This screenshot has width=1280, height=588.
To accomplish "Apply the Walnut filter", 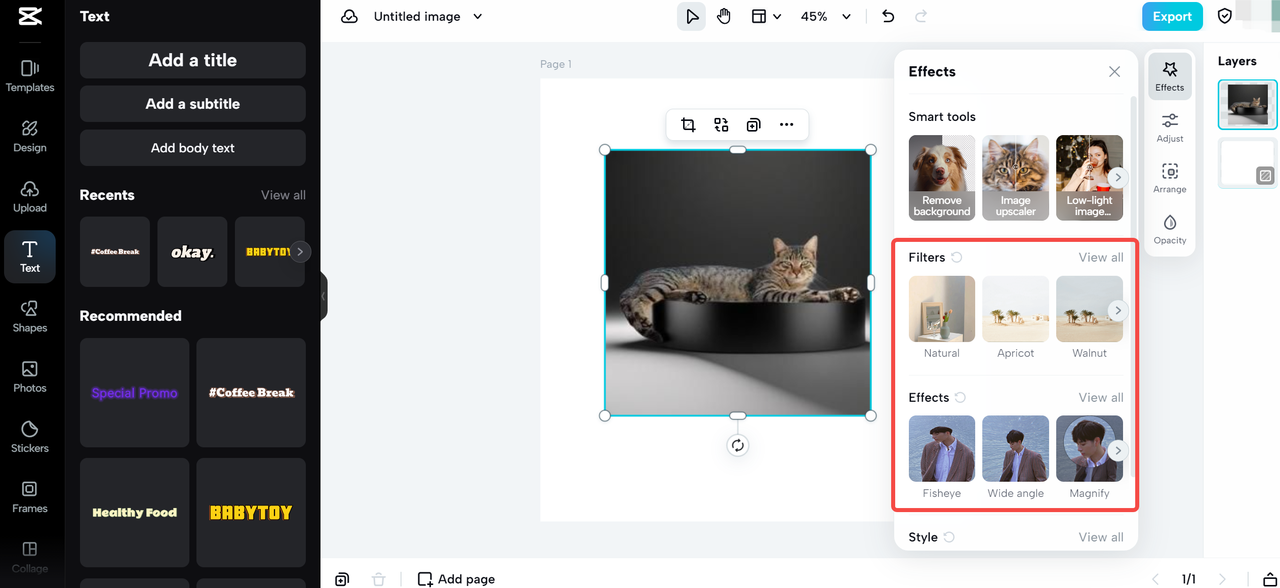I will pyautogui.click(x=1089, y=317).
